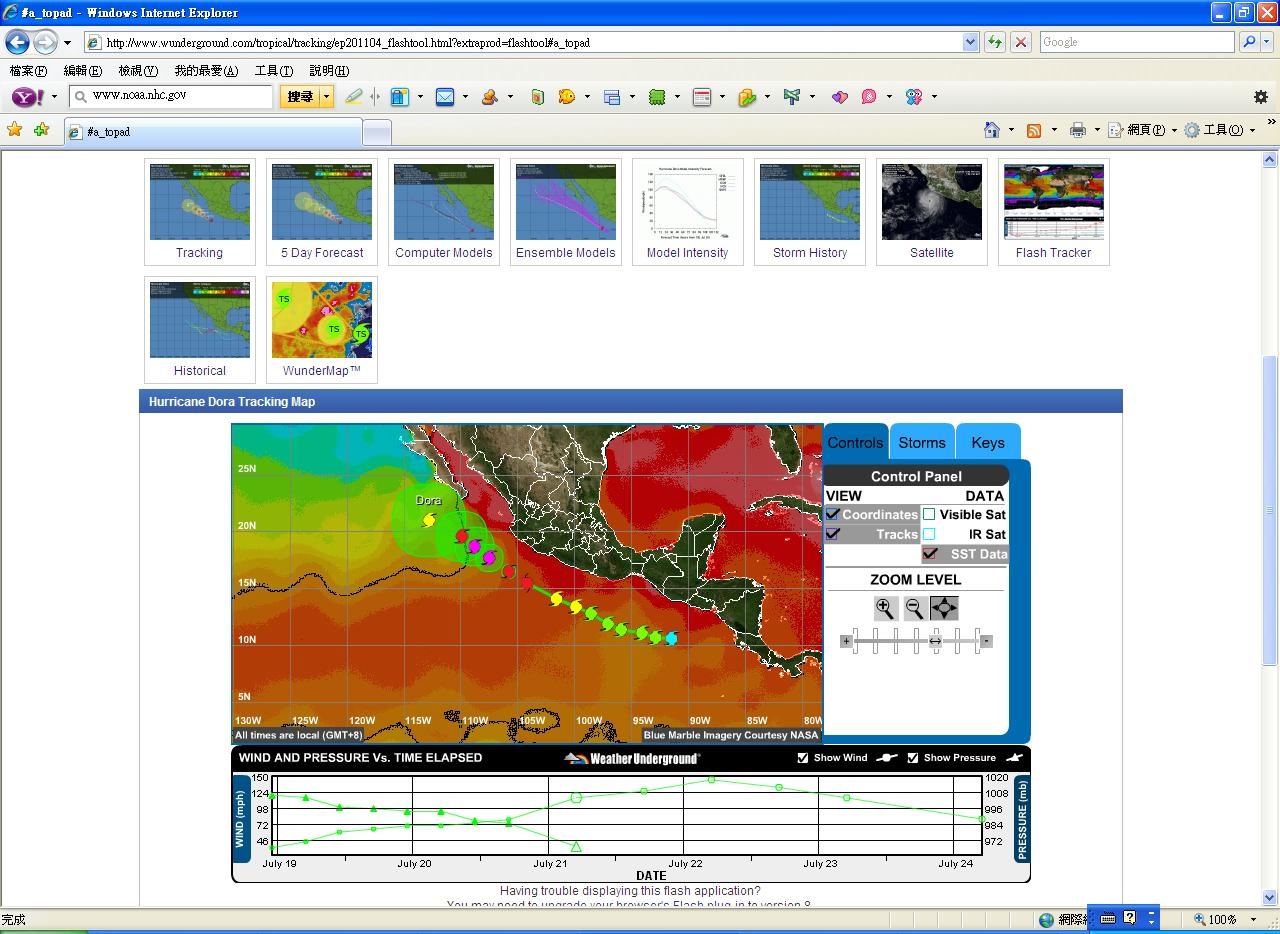
Task: Click the green chip icon in Yahoo toolbar
Action: tap(657, 97)
